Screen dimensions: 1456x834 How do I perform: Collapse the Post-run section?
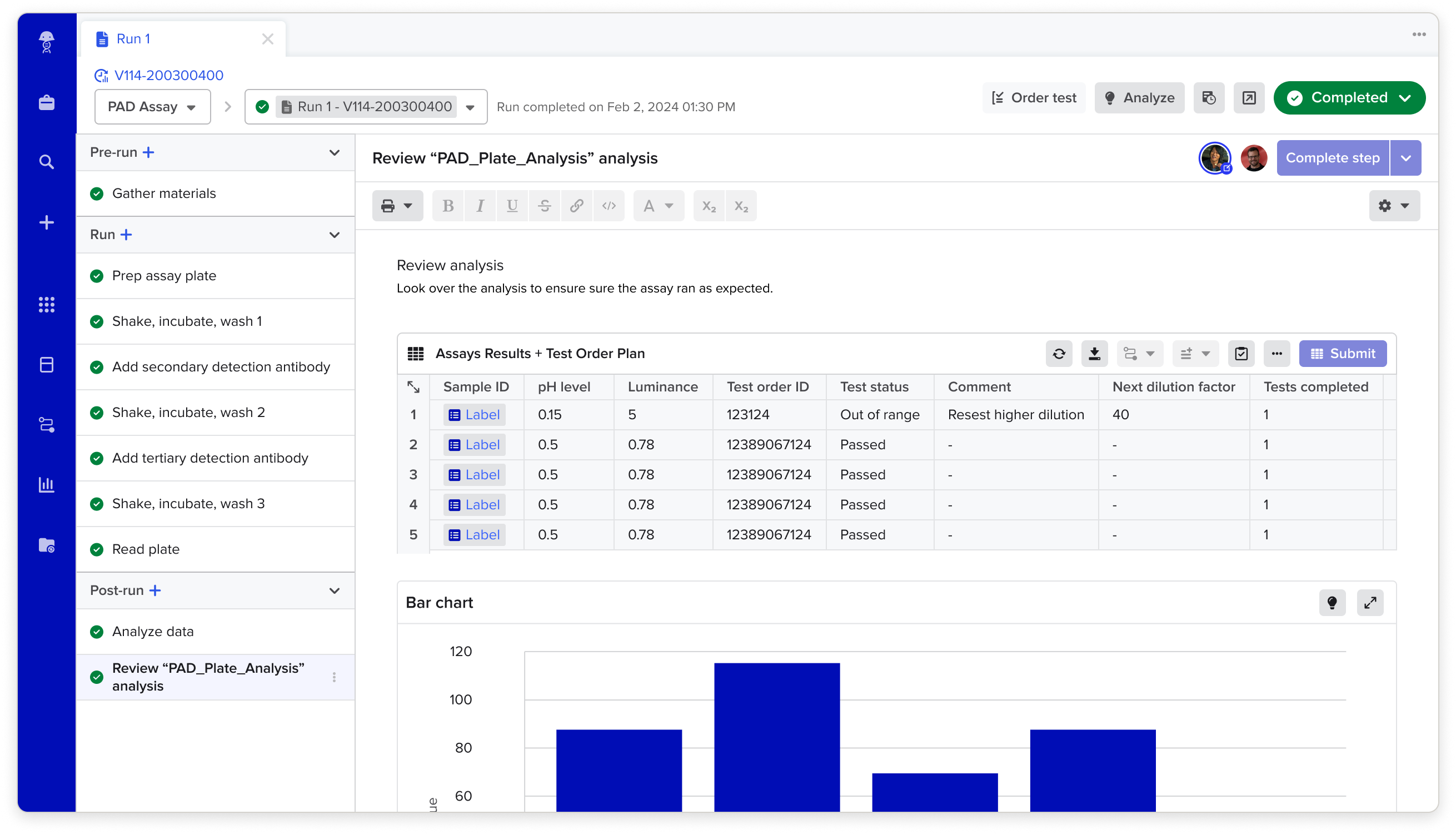[x=335, y=590]
